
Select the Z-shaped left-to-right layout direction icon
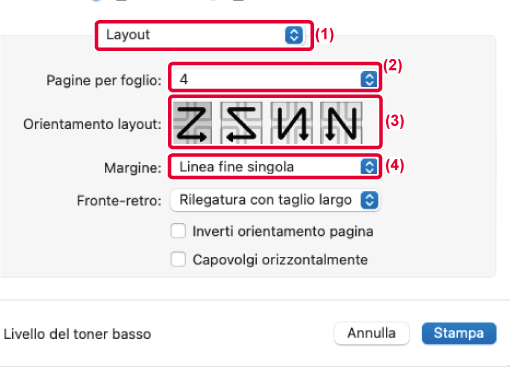click(192, 123)
